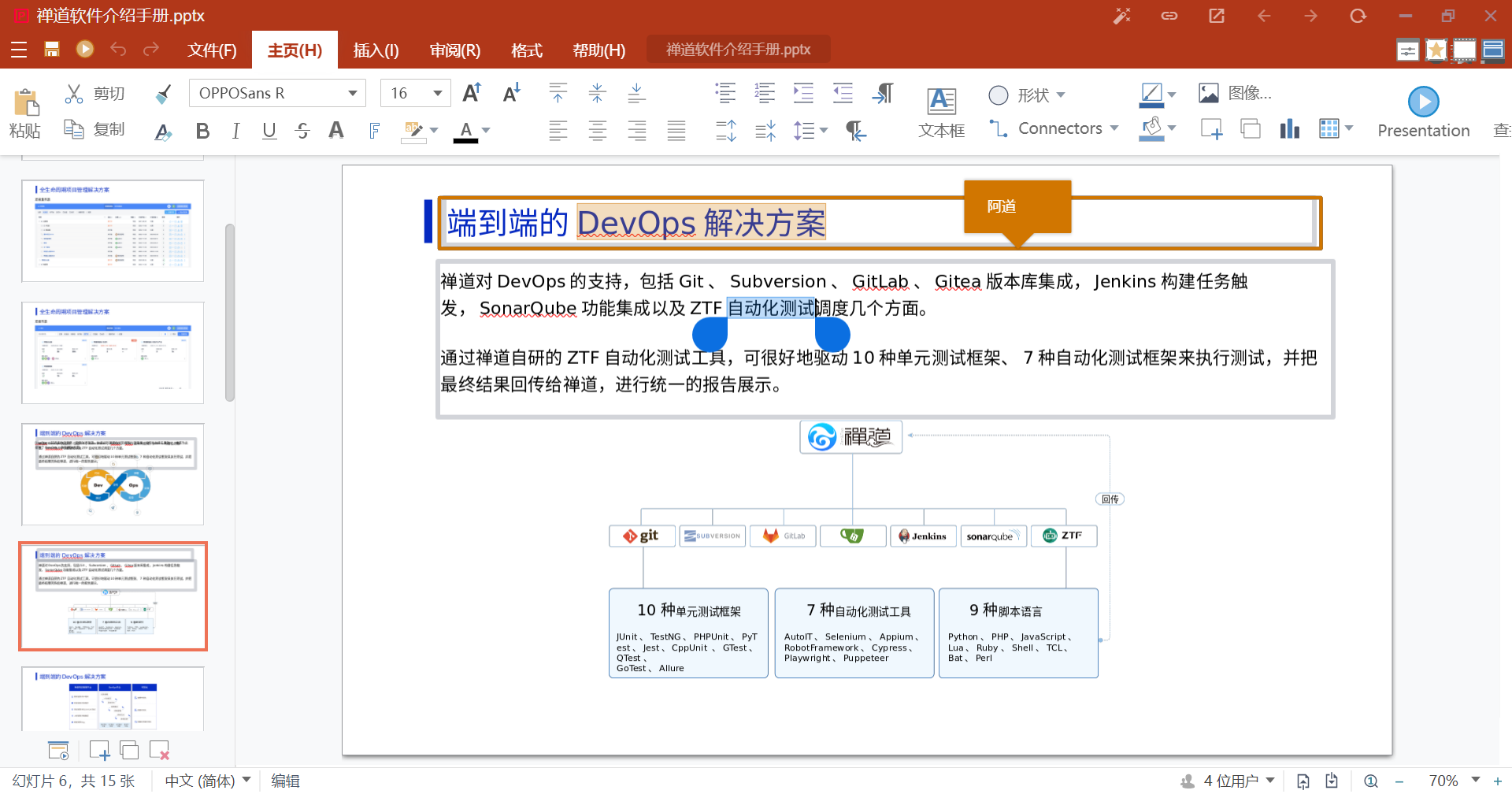The width and height of the screenshot is (1512, 794).
Task: Delete slide icon below thumbnail panel
Action: (159, 751)
